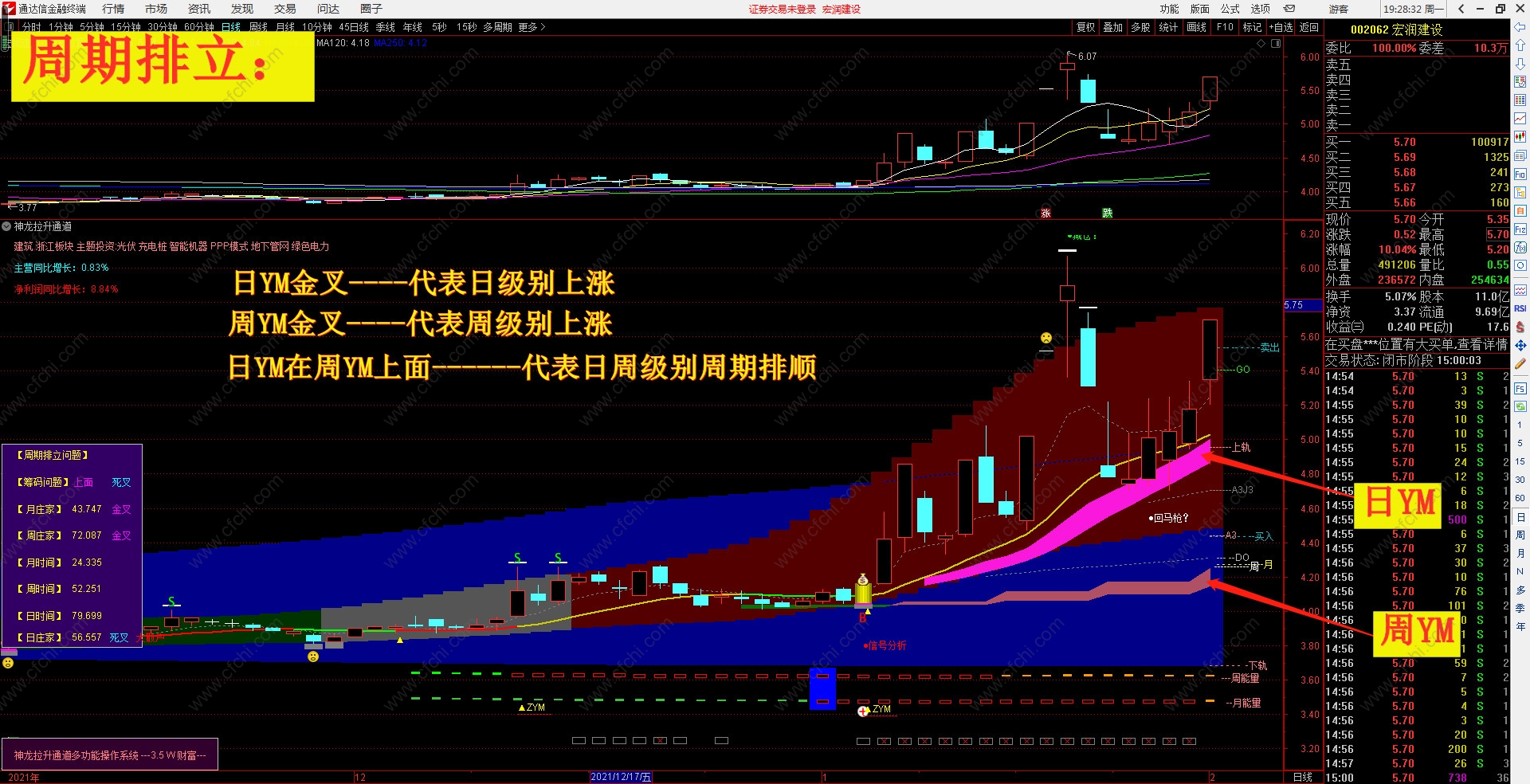Select the 年线 period tab
Screen dimensions: 1530x784
point(413,27)
